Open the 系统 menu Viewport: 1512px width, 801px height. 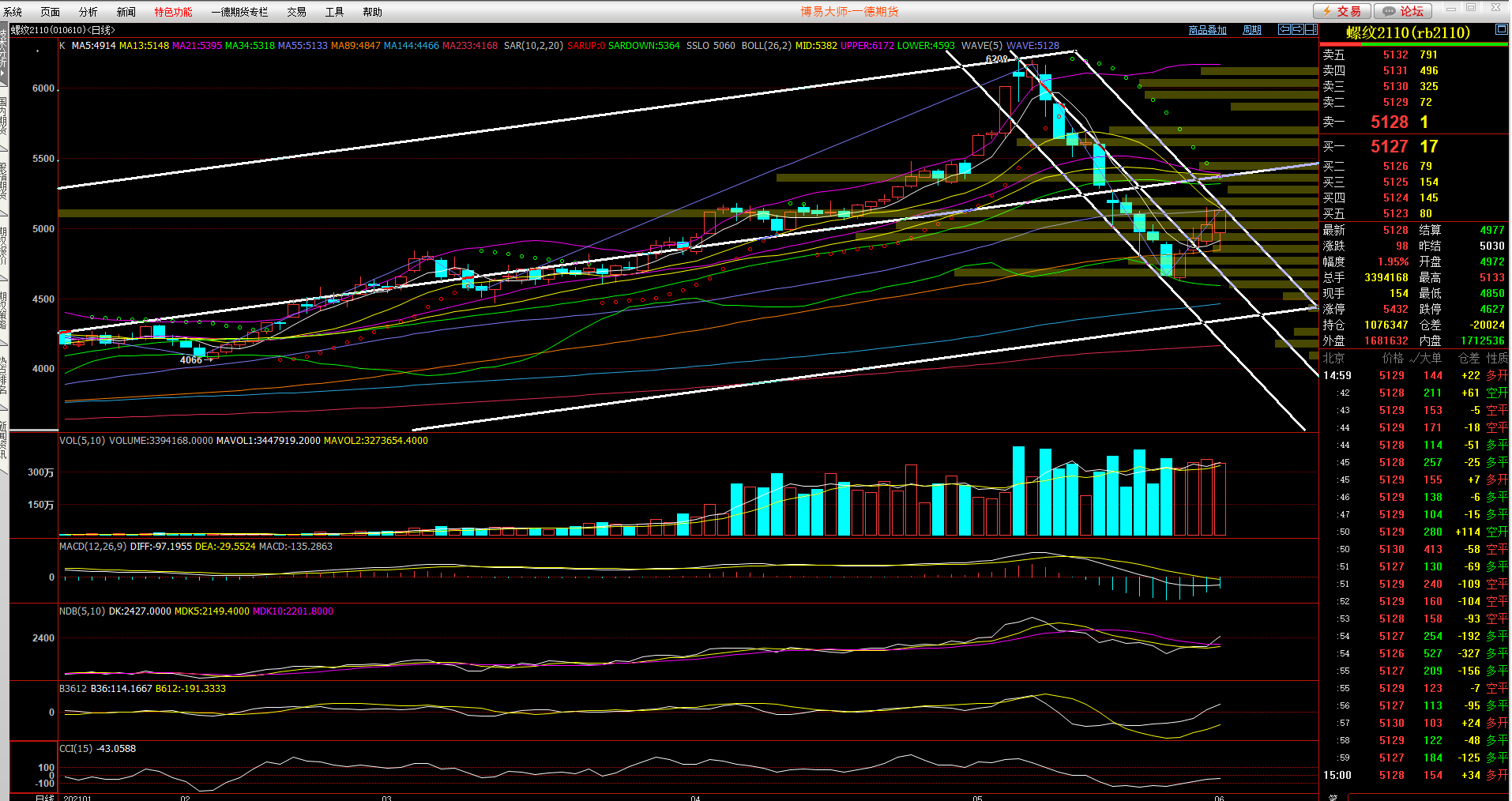(x=13, y=12)
